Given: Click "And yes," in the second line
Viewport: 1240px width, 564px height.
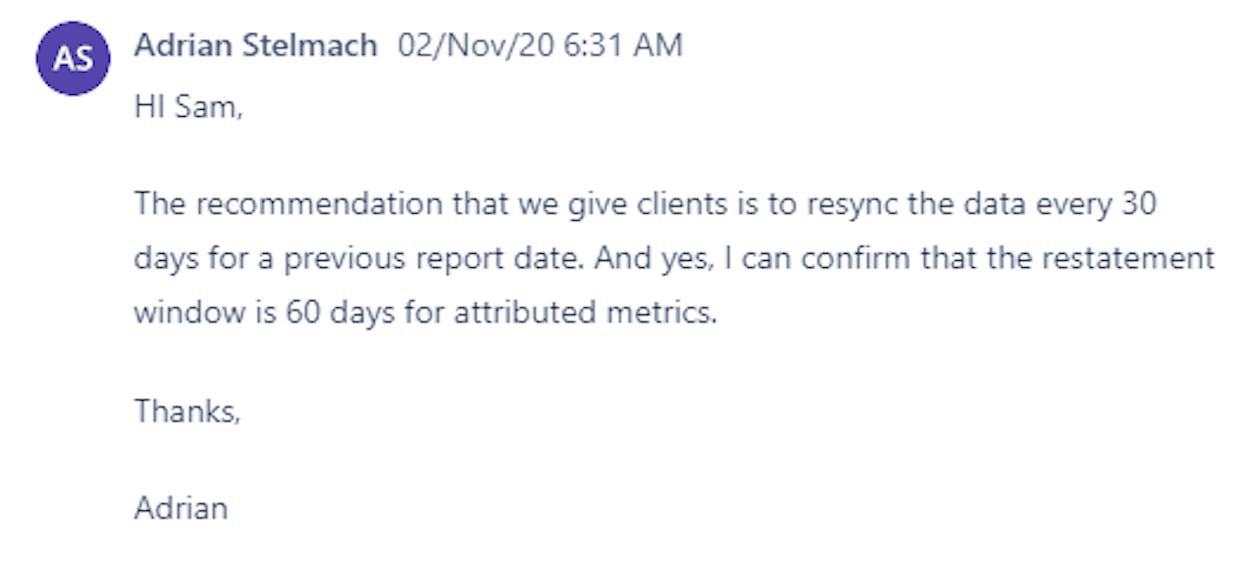Looking at the screenshot, I should [x=634, y=259].
